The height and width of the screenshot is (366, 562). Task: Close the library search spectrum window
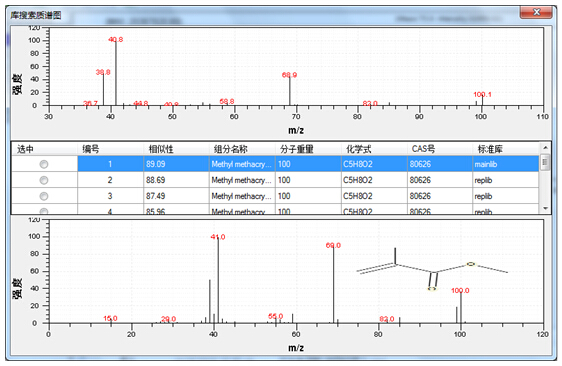coord(536,12)
